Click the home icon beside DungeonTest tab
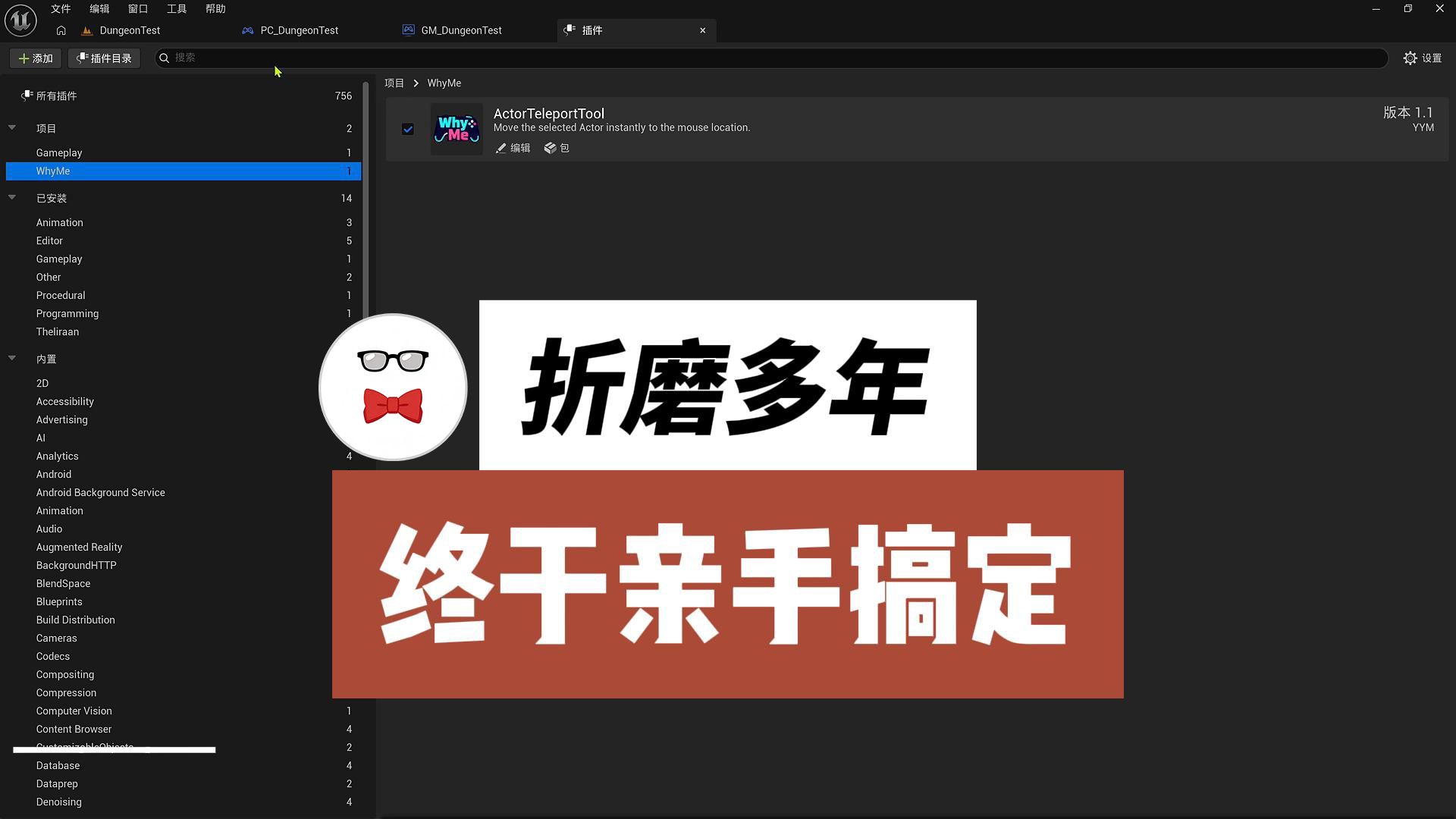This screenshot has height=819, width=1456. 61,30
